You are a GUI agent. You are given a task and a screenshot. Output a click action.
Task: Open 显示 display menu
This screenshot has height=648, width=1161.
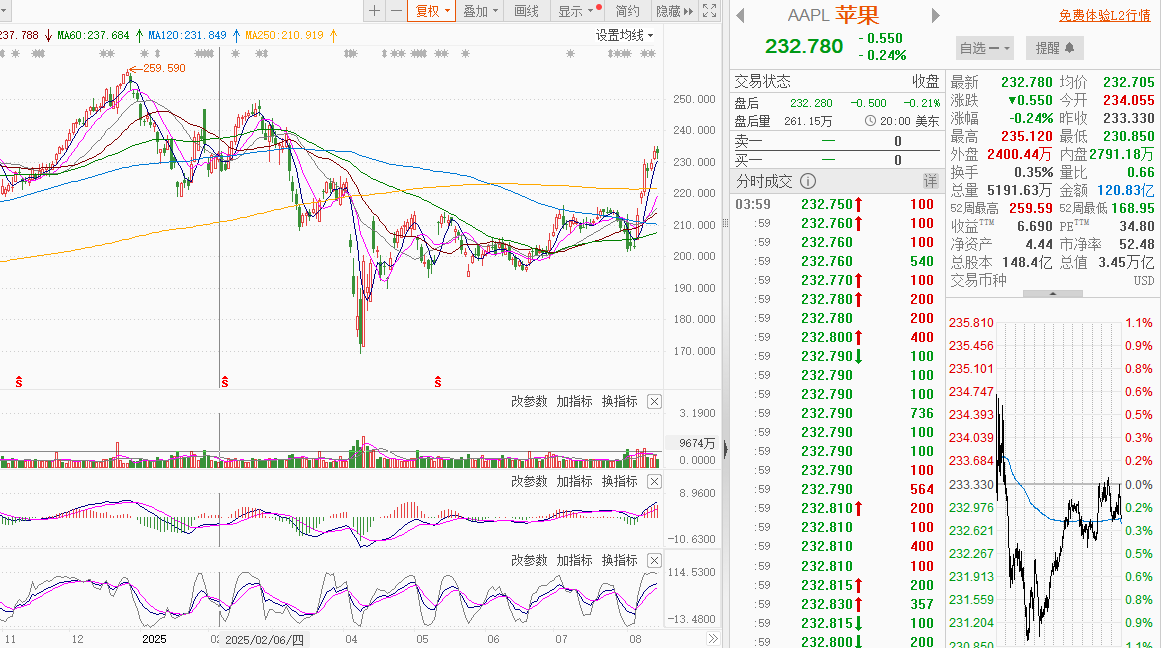point(576,10)
